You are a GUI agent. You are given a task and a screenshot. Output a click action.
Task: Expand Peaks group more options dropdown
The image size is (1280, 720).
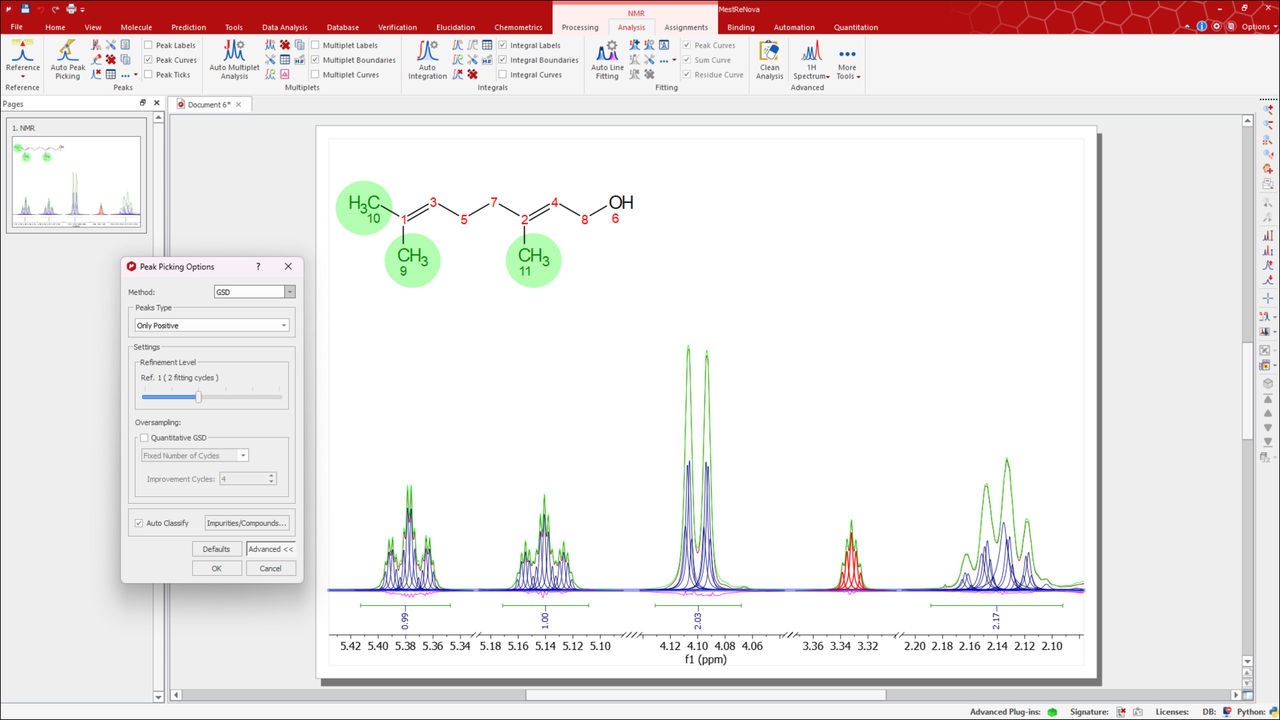136,75
